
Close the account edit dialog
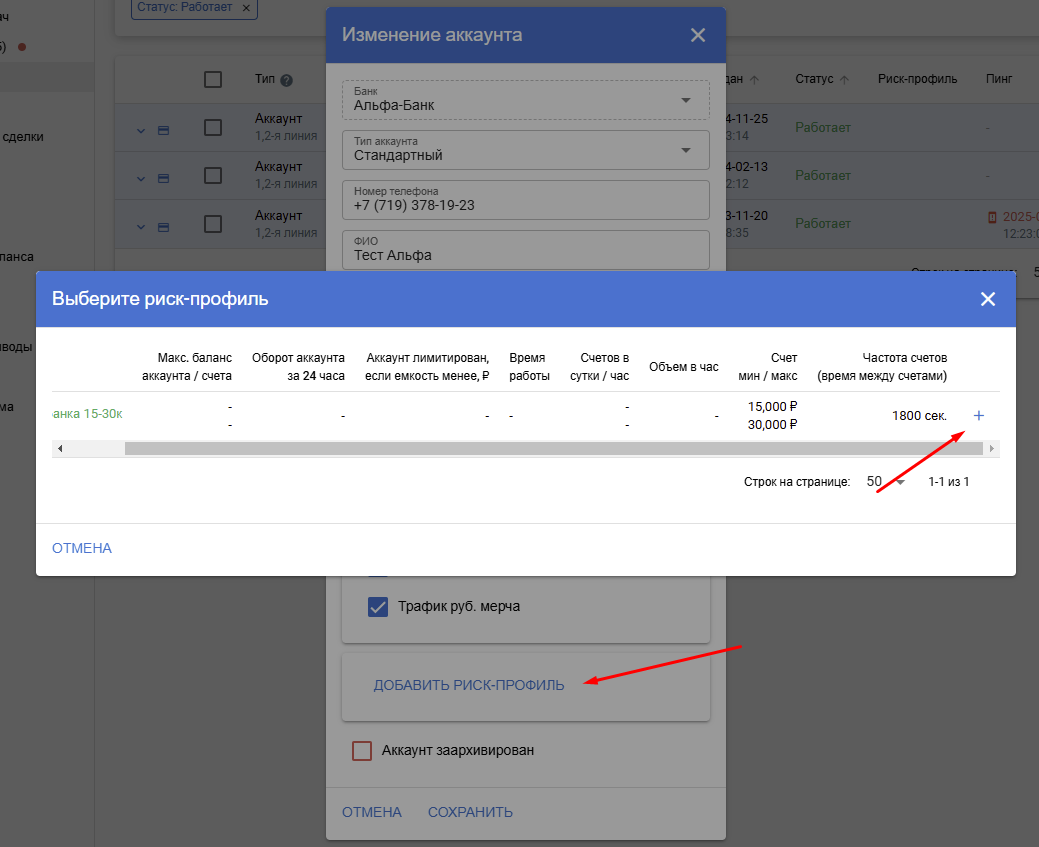click(698, 36)
